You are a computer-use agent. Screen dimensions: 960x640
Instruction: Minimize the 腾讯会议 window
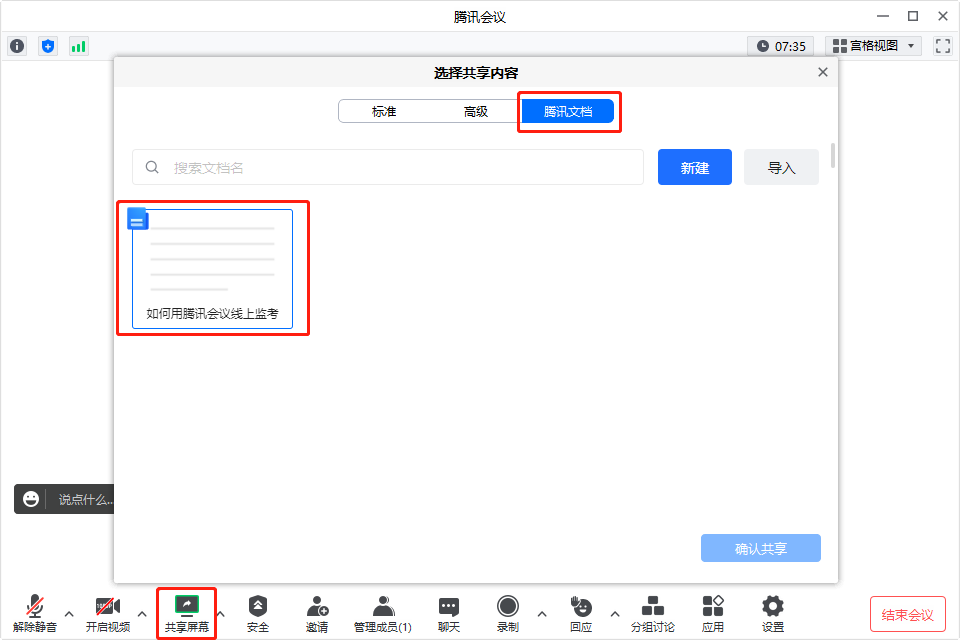(883, 16)
